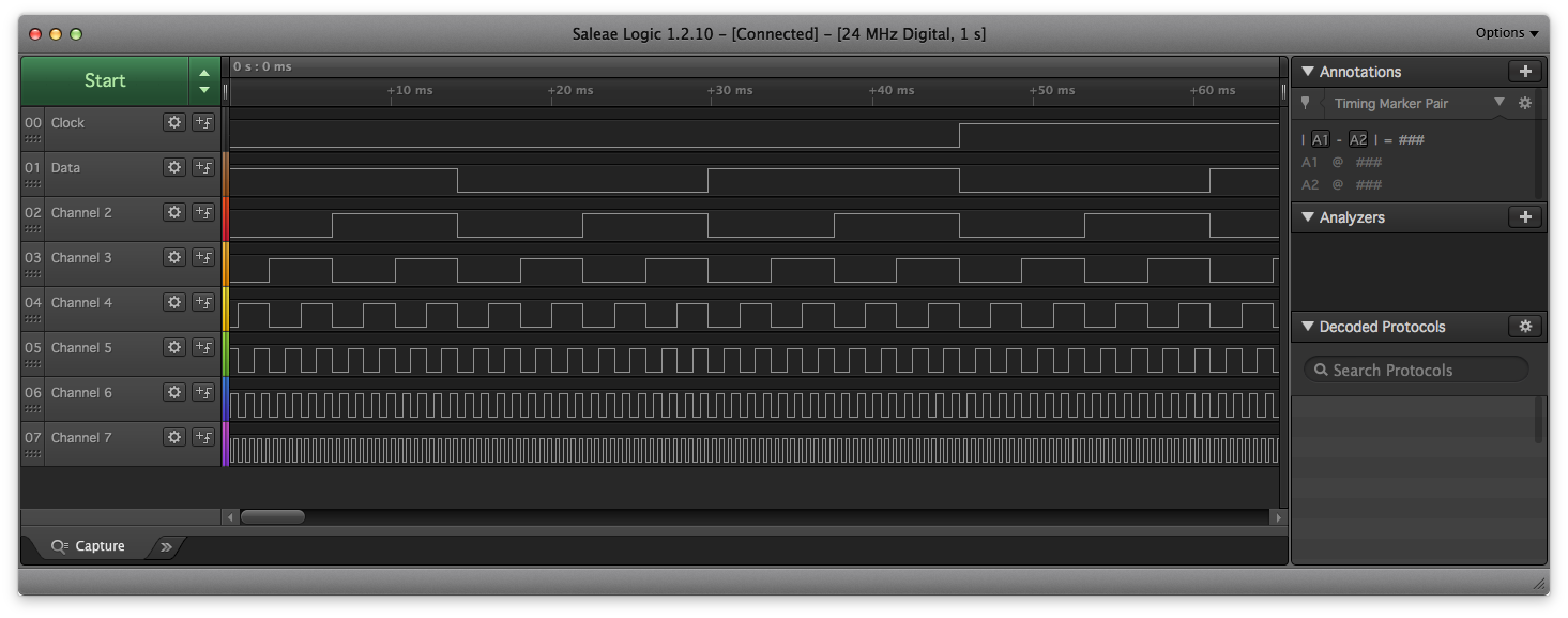Select the A1 timing marker

click(1320, 139)
